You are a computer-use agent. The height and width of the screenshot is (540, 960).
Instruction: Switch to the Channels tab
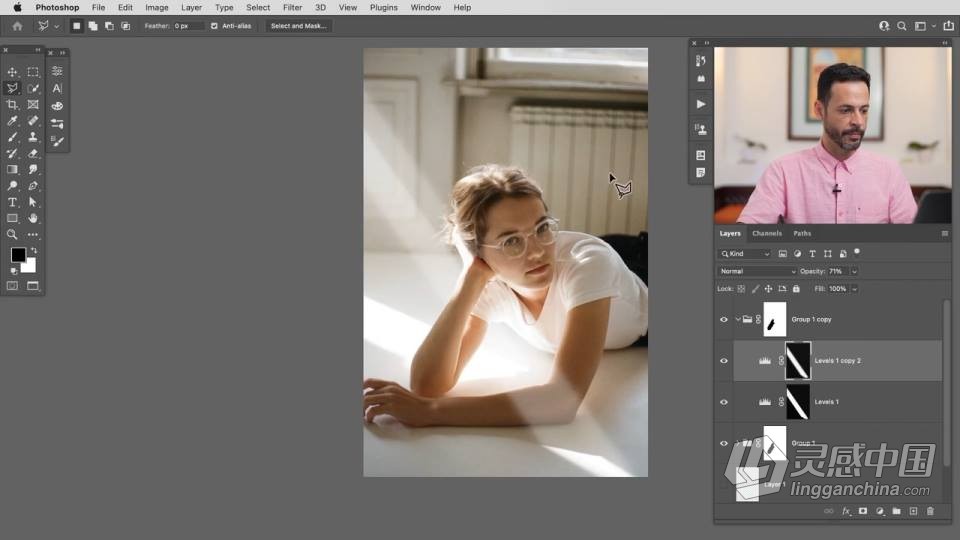[767, 233]
